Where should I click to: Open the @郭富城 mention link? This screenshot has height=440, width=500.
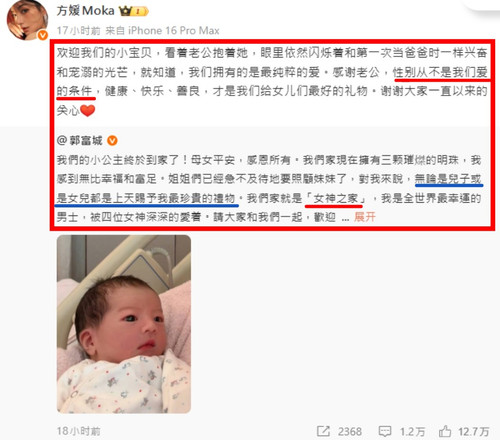pos(80,141)
